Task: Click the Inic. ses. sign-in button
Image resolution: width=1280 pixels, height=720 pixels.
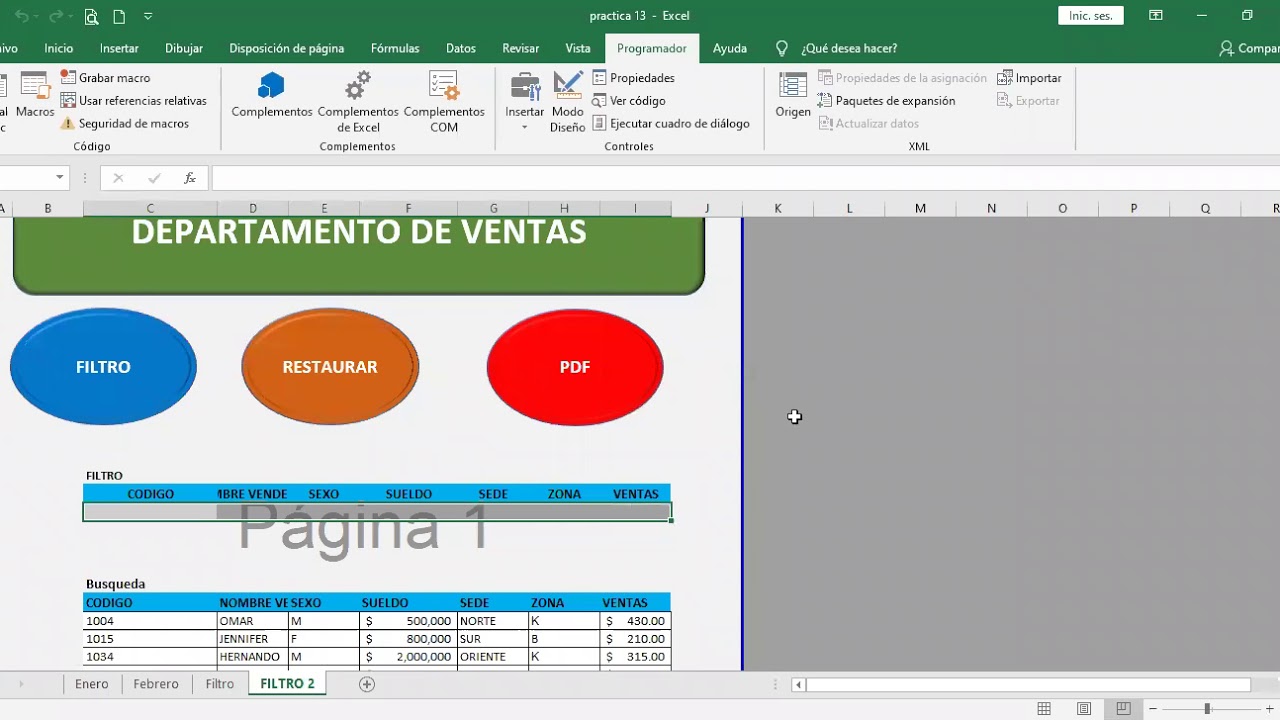Action: (x=1091, y=16)
